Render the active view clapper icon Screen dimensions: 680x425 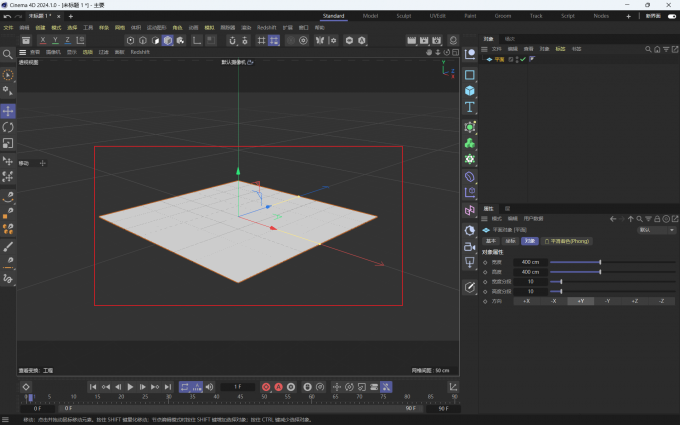click(412, 40)
